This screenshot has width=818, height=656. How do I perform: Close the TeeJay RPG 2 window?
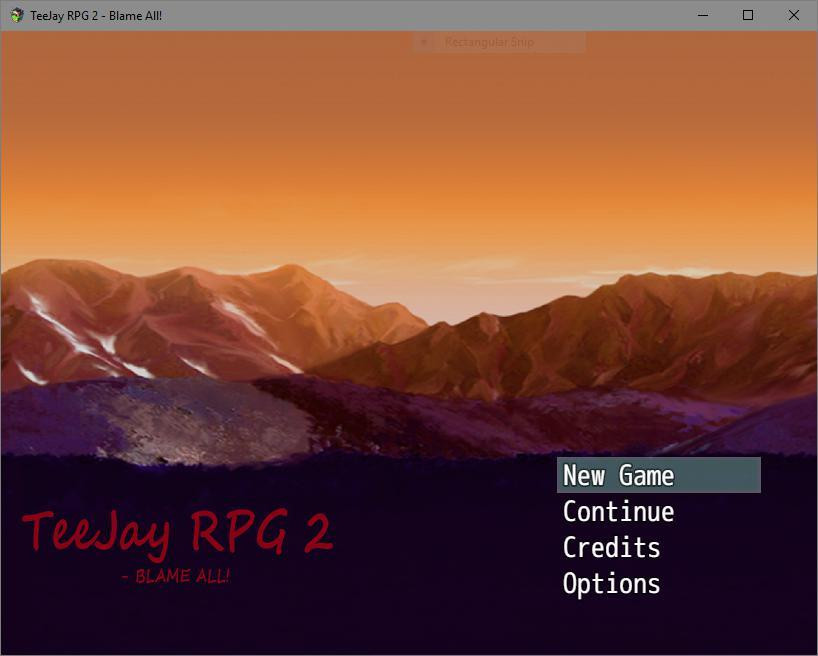coord(793,15)
